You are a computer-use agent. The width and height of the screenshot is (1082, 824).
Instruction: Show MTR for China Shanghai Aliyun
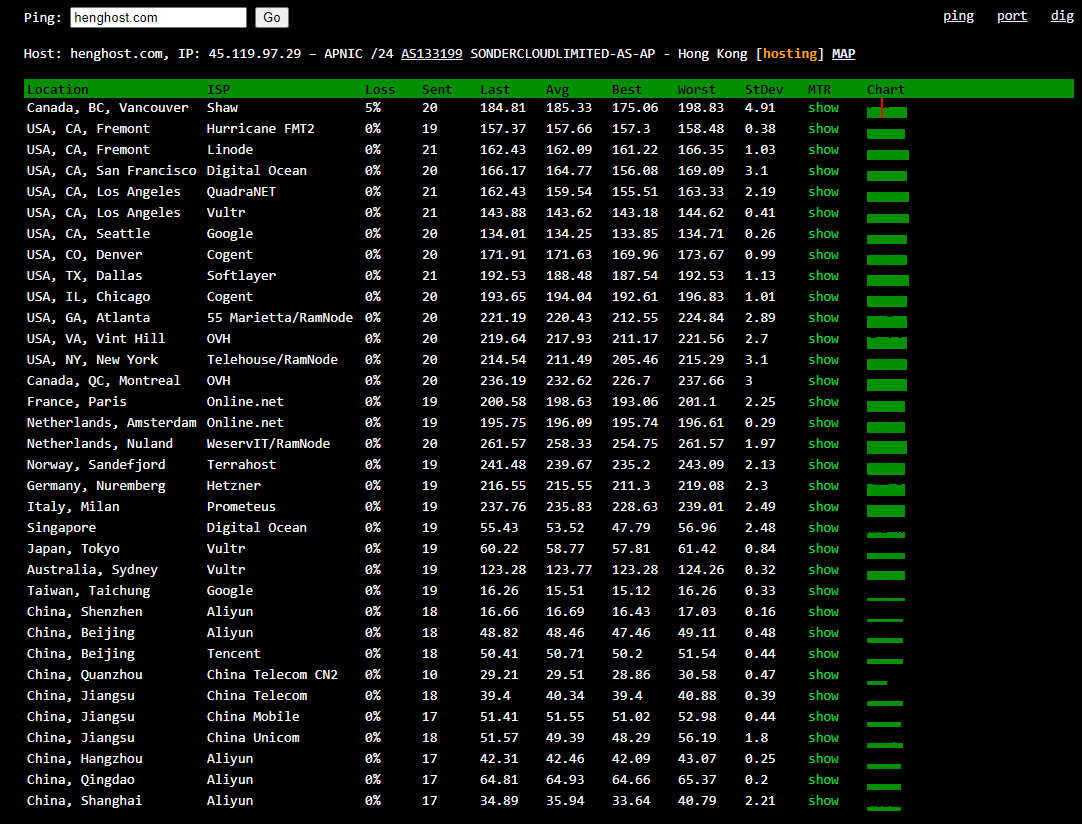click(x=823, y=801)
